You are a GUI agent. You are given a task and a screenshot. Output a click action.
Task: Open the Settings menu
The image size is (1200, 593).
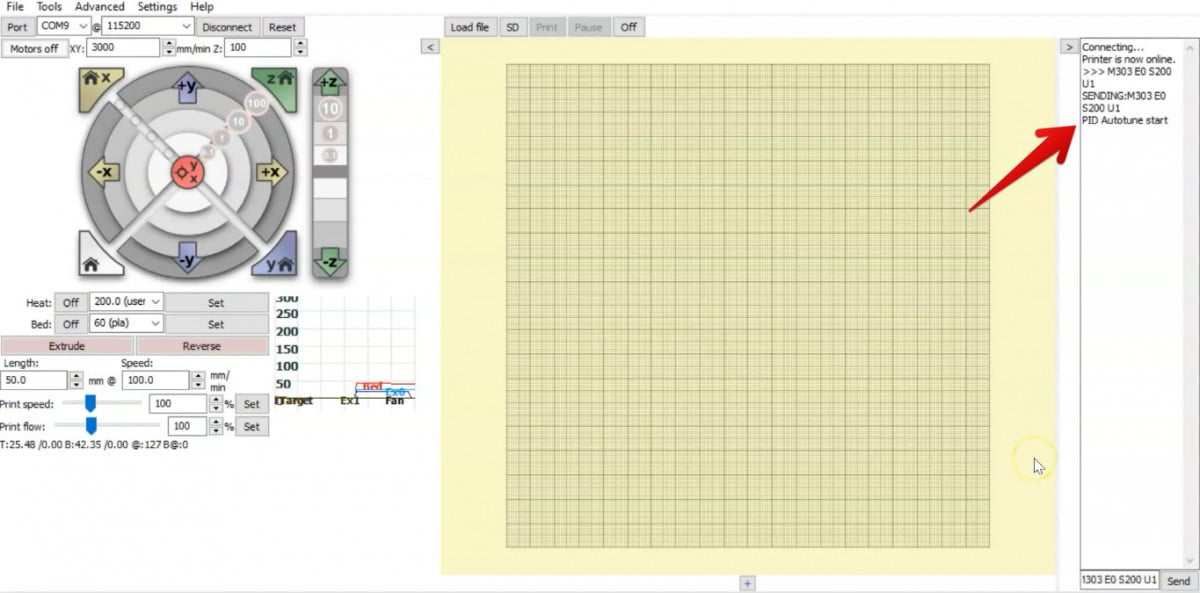157,6
